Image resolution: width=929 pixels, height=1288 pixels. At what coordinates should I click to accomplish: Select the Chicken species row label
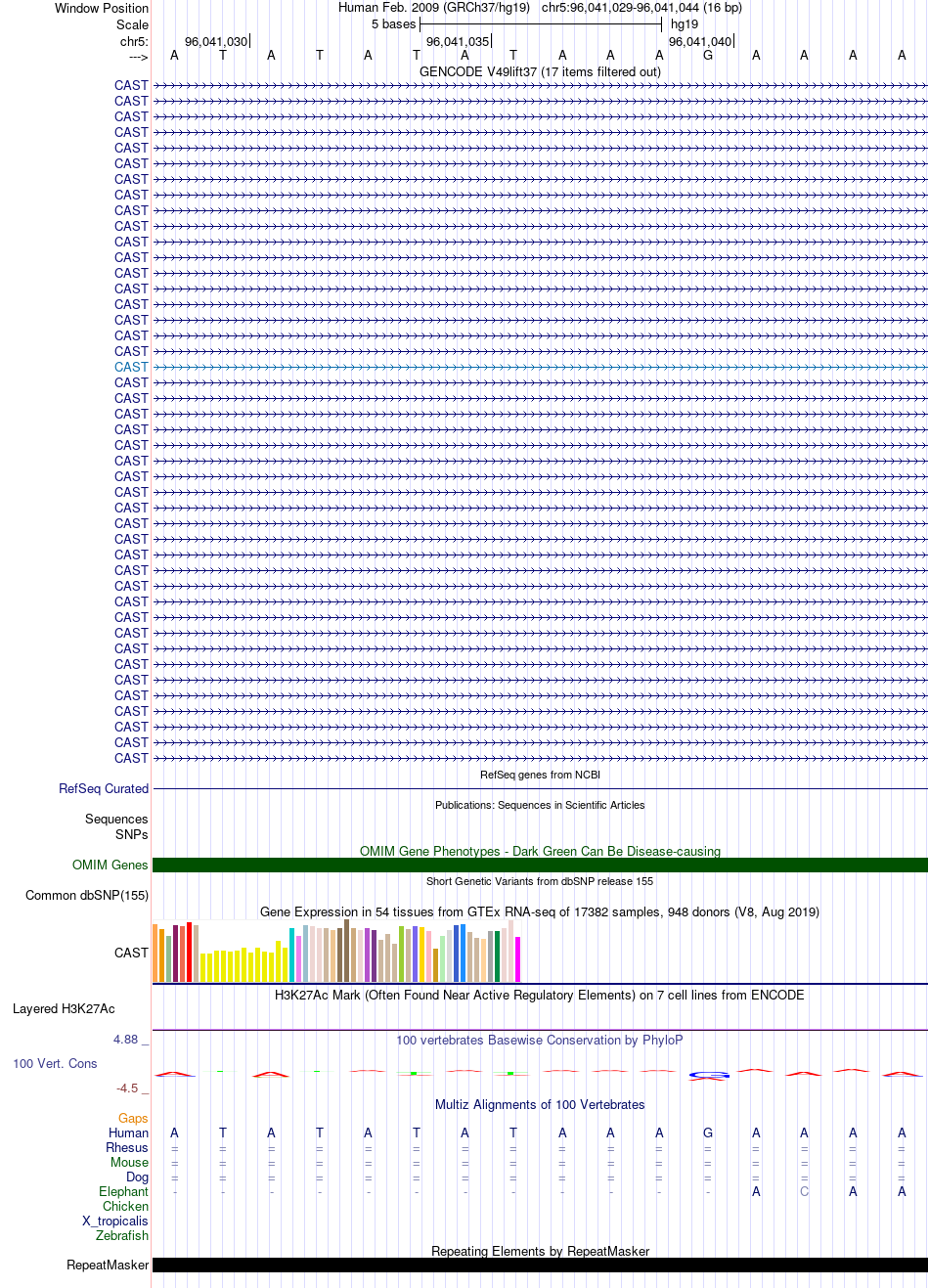[x=126, y=1206]
